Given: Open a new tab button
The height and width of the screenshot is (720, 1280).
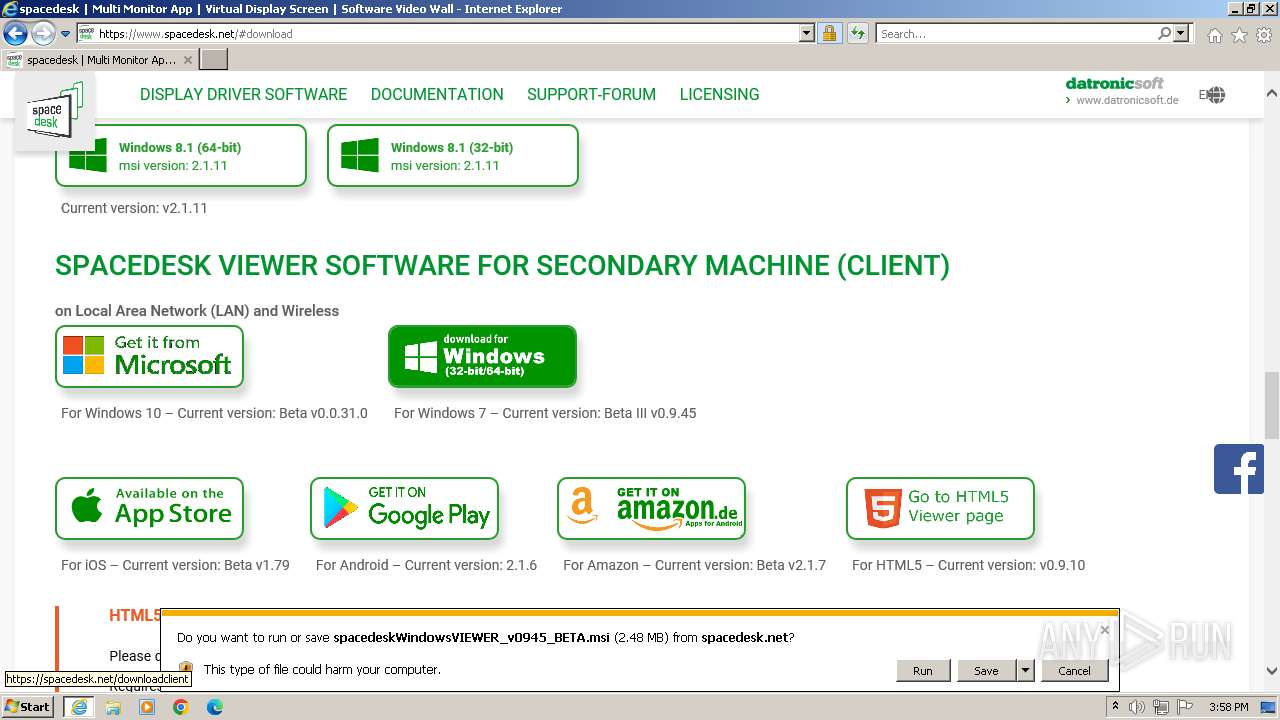Looking at the screenshot, I should click(214, 60).
